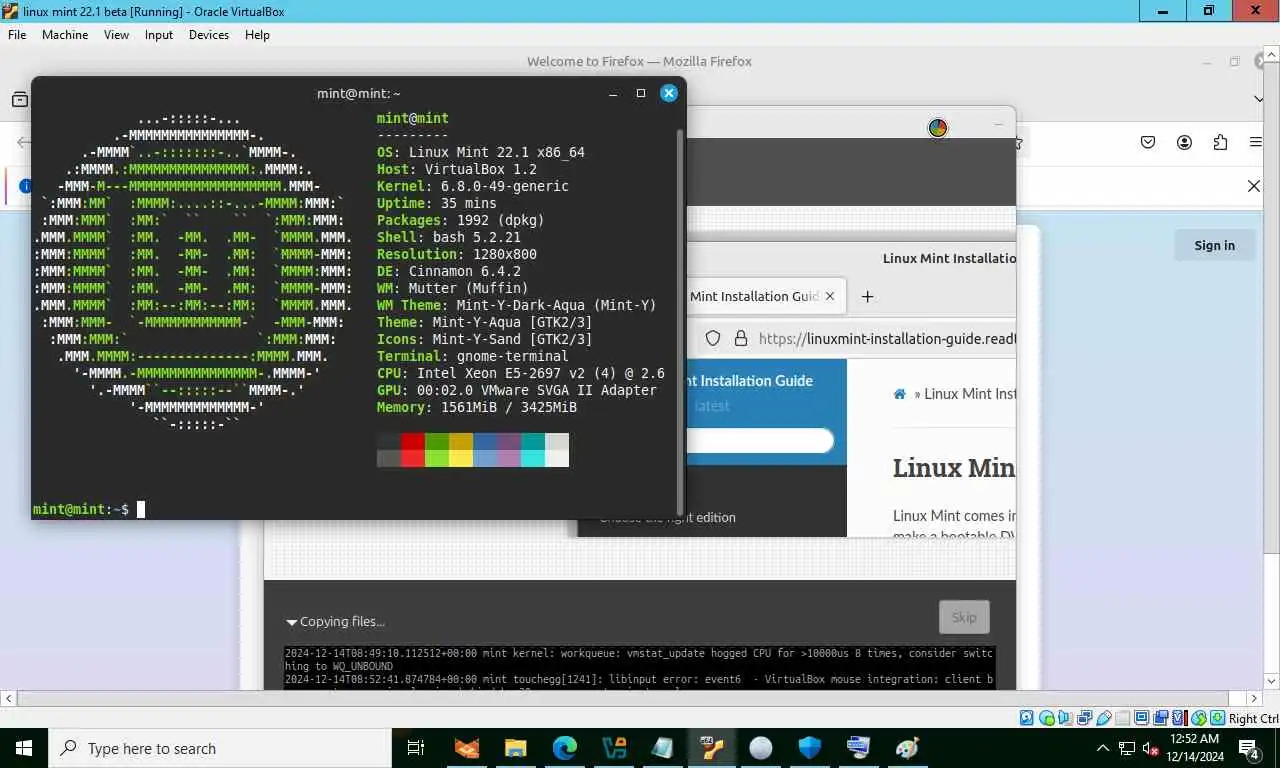Image resolution: width=1280 pixels, height=768 pixels.
Task: Open the Firefox hamburger application menu
Action: click(x=1256, y=142)
